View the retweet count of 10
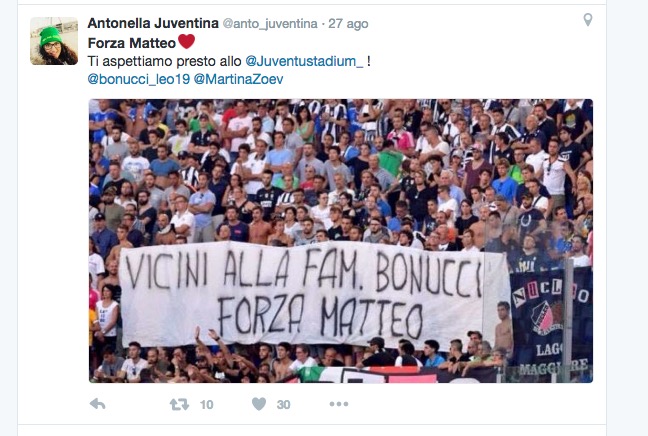 pos(206,405)
